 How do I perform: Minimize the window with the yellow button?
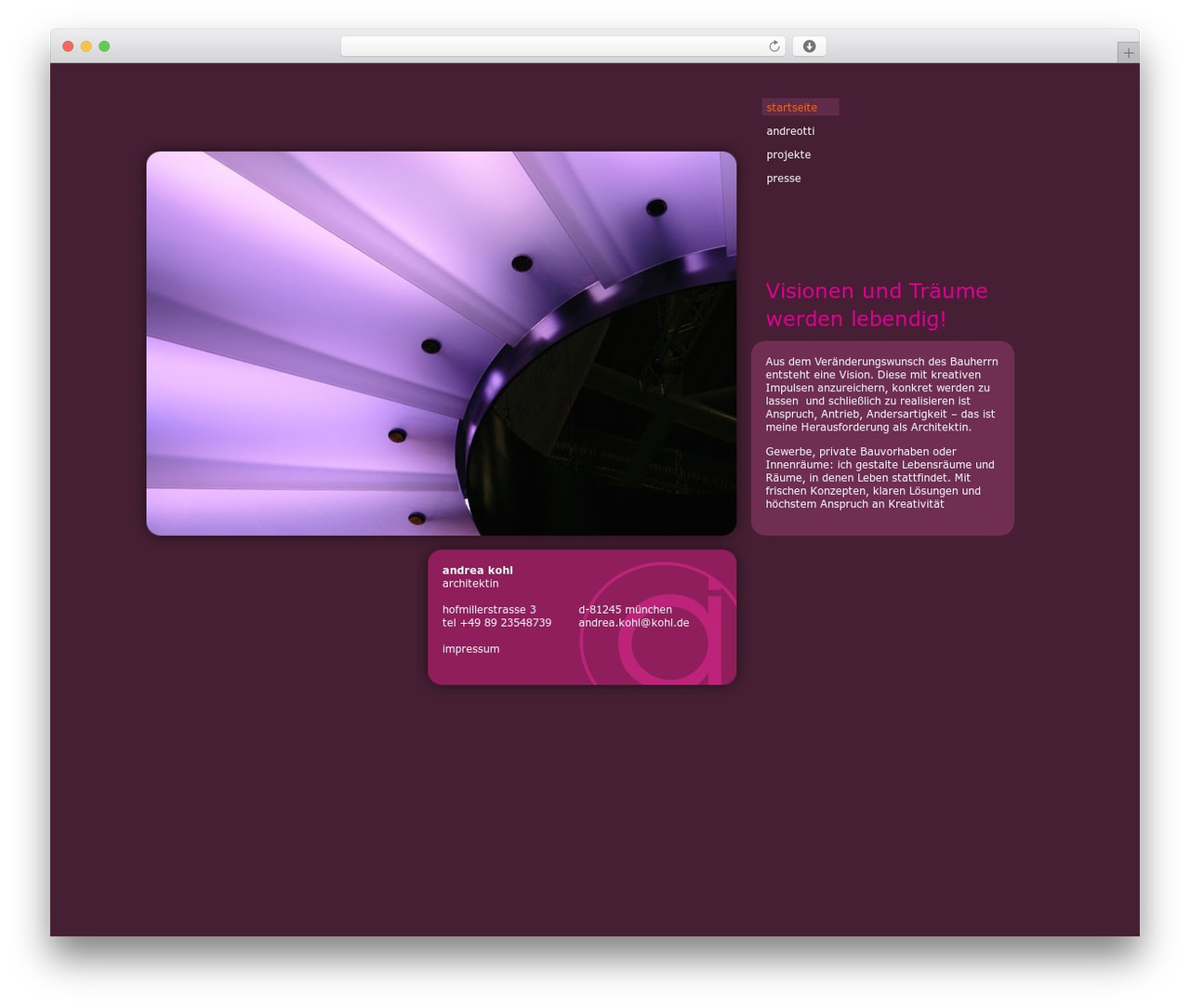tap(86, 46)
